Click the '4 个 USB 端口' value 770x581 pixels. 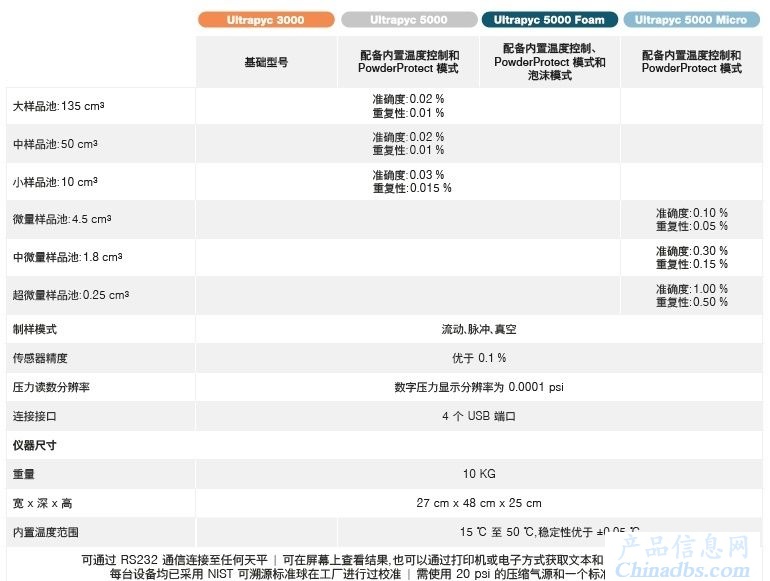pos(479,416)
